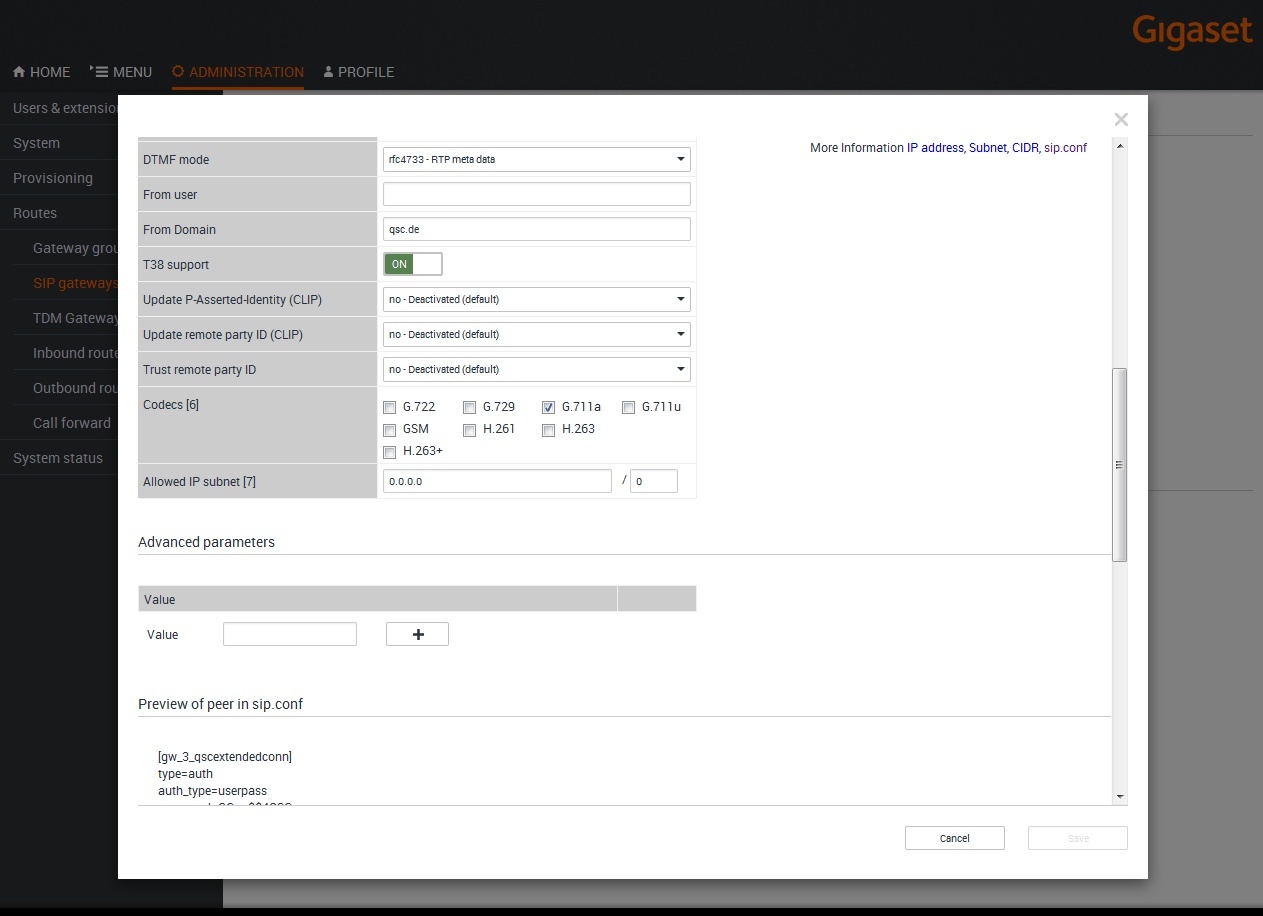The width and height of the screenshot is (1263, 916).
Task: Select Routes in the sidebar
Action: 35,213
